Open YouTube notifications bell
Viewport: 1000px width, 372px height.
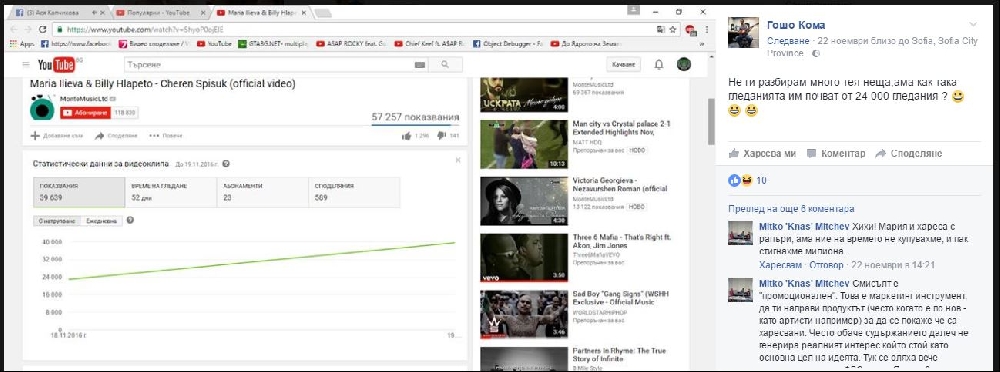click(x=659, y=64)
